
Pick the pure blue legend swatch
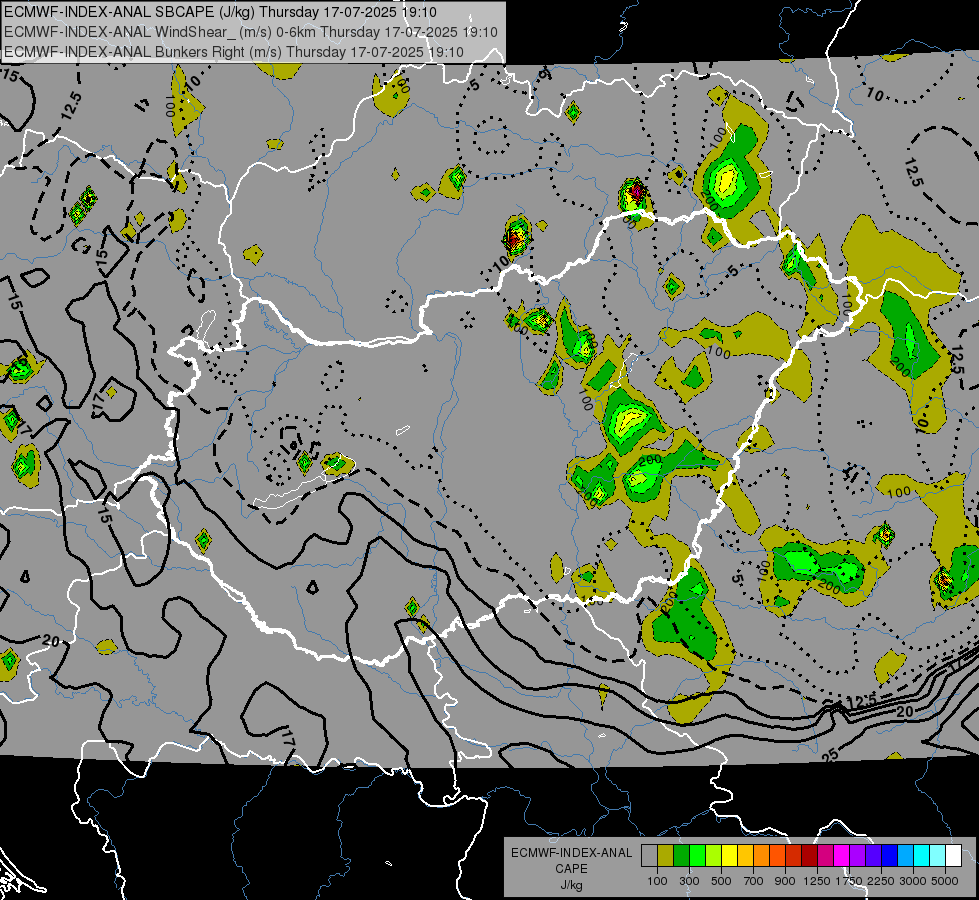tap(890, 856)
